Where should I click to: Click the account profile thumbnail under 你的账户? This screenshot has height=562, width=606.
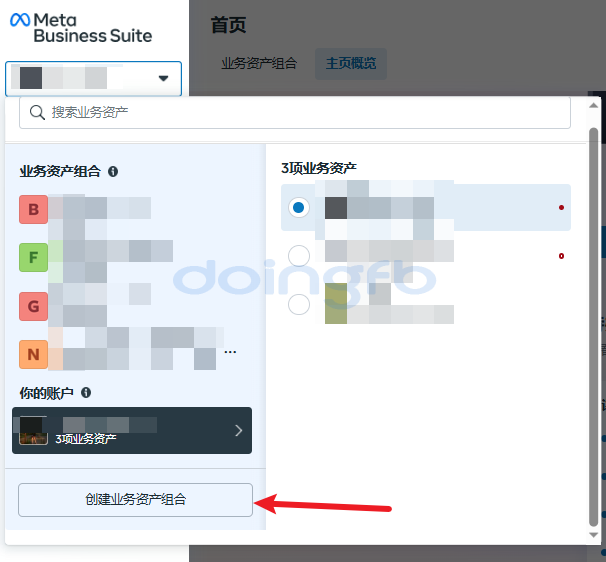34,431
